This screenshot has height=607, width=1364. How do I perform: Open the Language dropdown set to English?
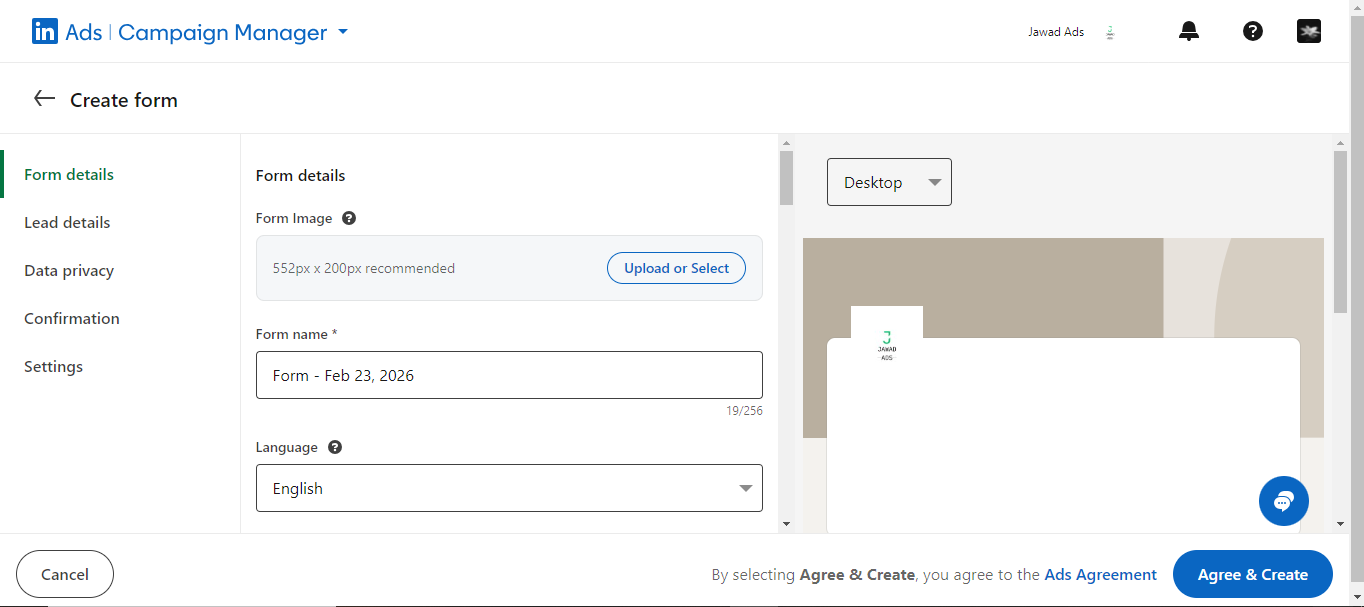coord(509,488)
